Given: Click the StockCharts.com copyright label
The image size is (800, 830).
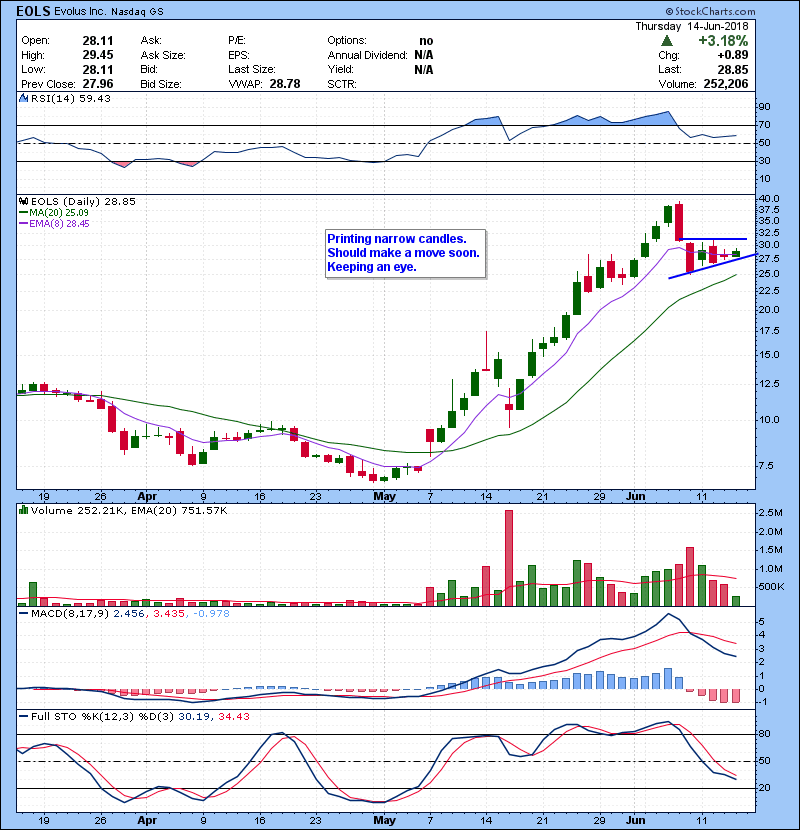Looking at the screenshot, I should pos(711,11).
